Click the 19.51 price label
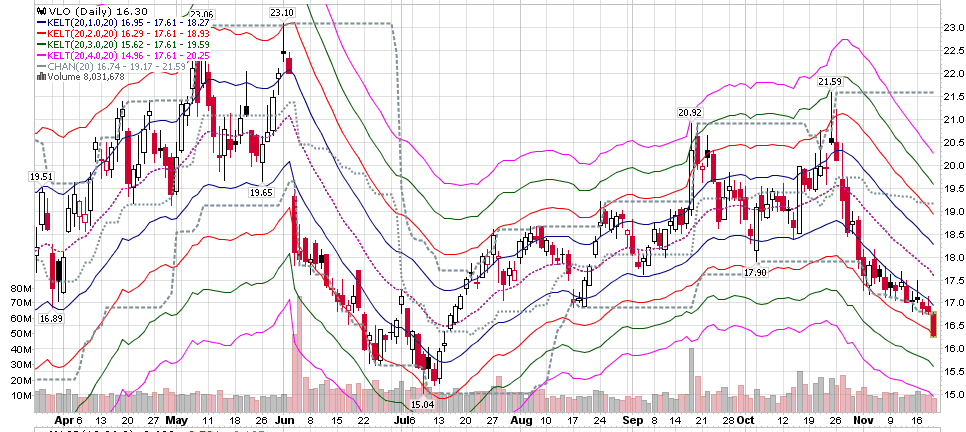The width and height of the screenshot is (966, 432). [x=39, y=177]
